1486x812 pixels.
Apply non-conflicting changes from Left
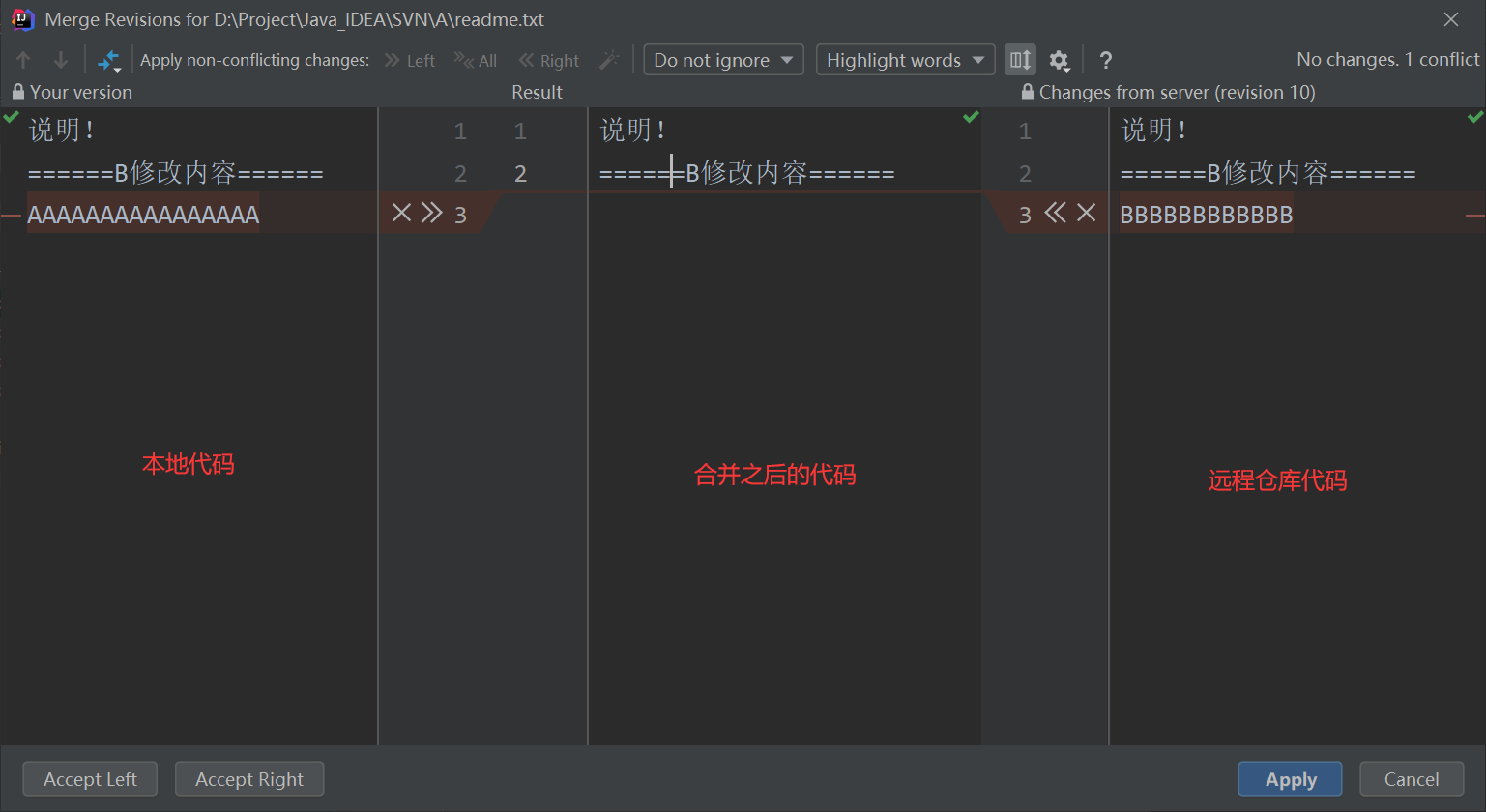click(x=409, y=60)
